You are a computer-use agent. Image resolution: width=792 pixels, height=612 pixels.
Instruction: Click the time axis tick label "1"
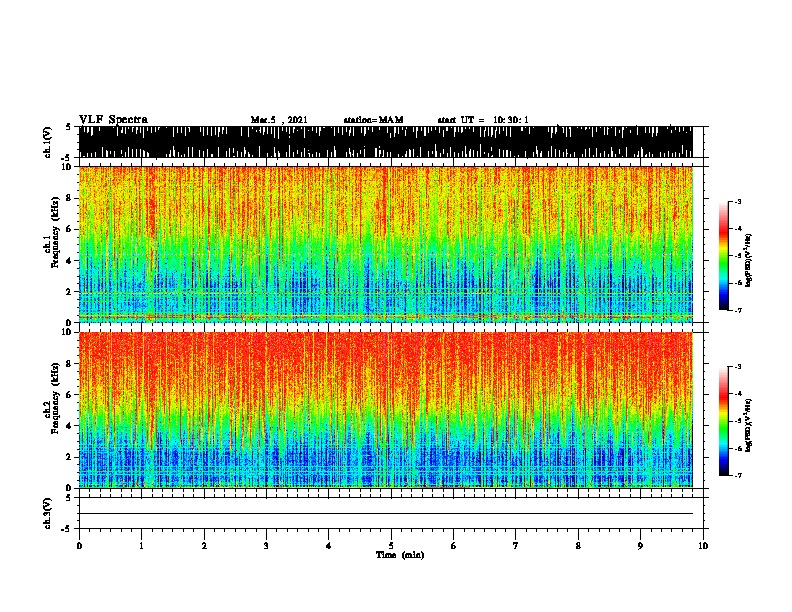tap(141, 546)
